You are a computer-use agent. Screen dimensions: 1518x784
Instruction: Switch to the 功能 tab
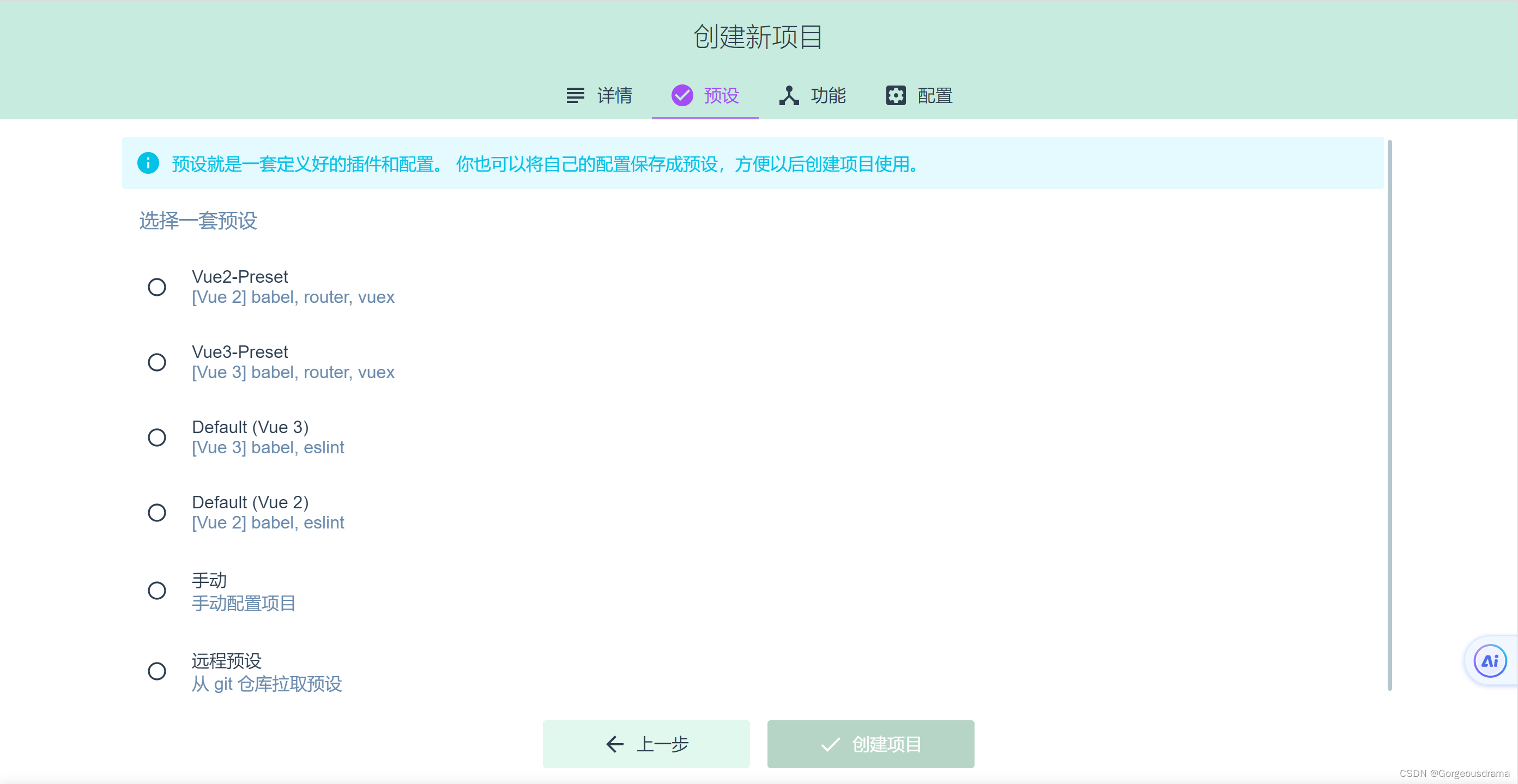pos(827,95)
